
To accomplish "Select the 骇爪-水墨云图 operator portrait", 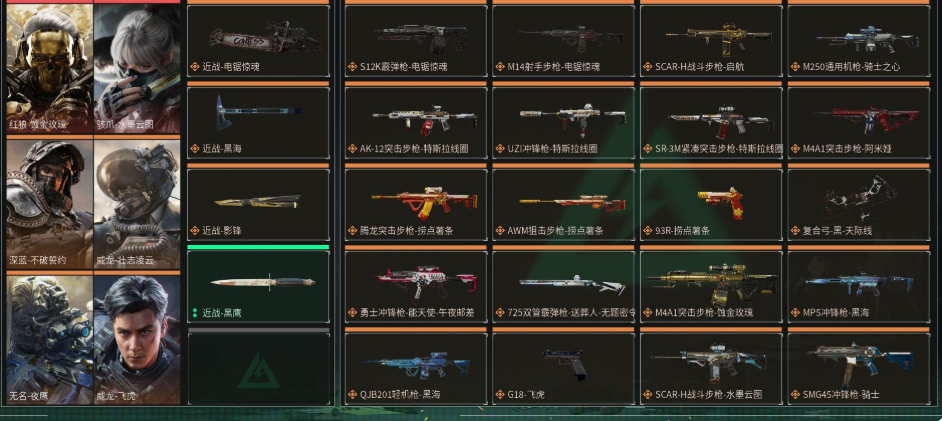I will (x=137, y=68).
